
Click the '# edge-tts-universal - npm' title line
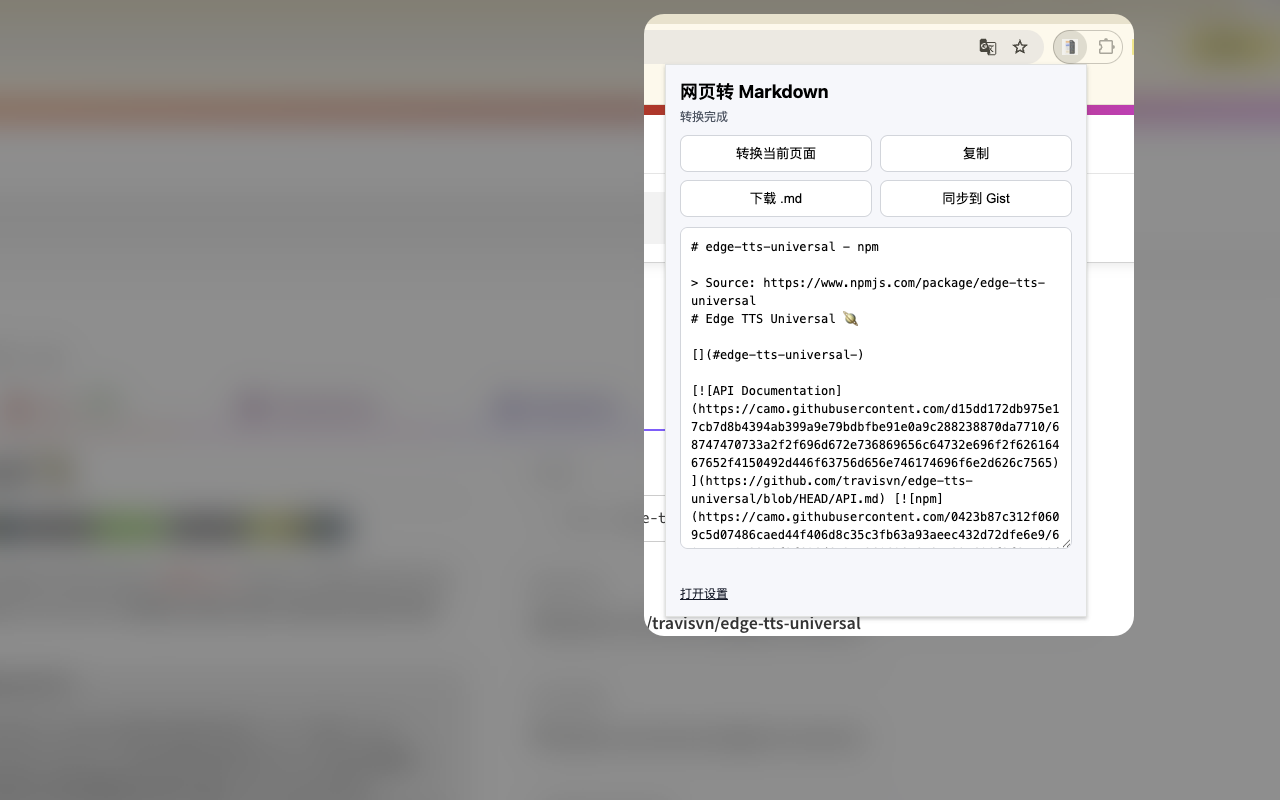click(x=785, y=246)
